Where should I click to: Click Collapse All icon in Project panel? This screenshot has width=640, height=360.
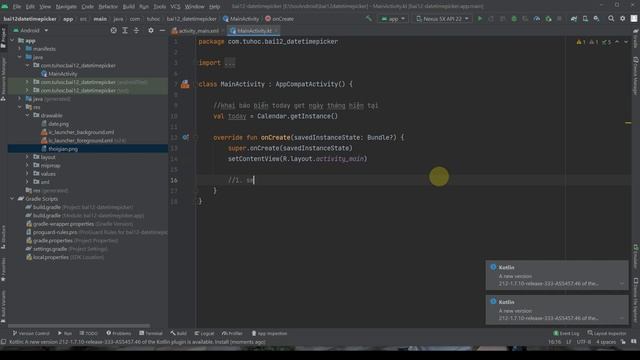coord(136,31)
